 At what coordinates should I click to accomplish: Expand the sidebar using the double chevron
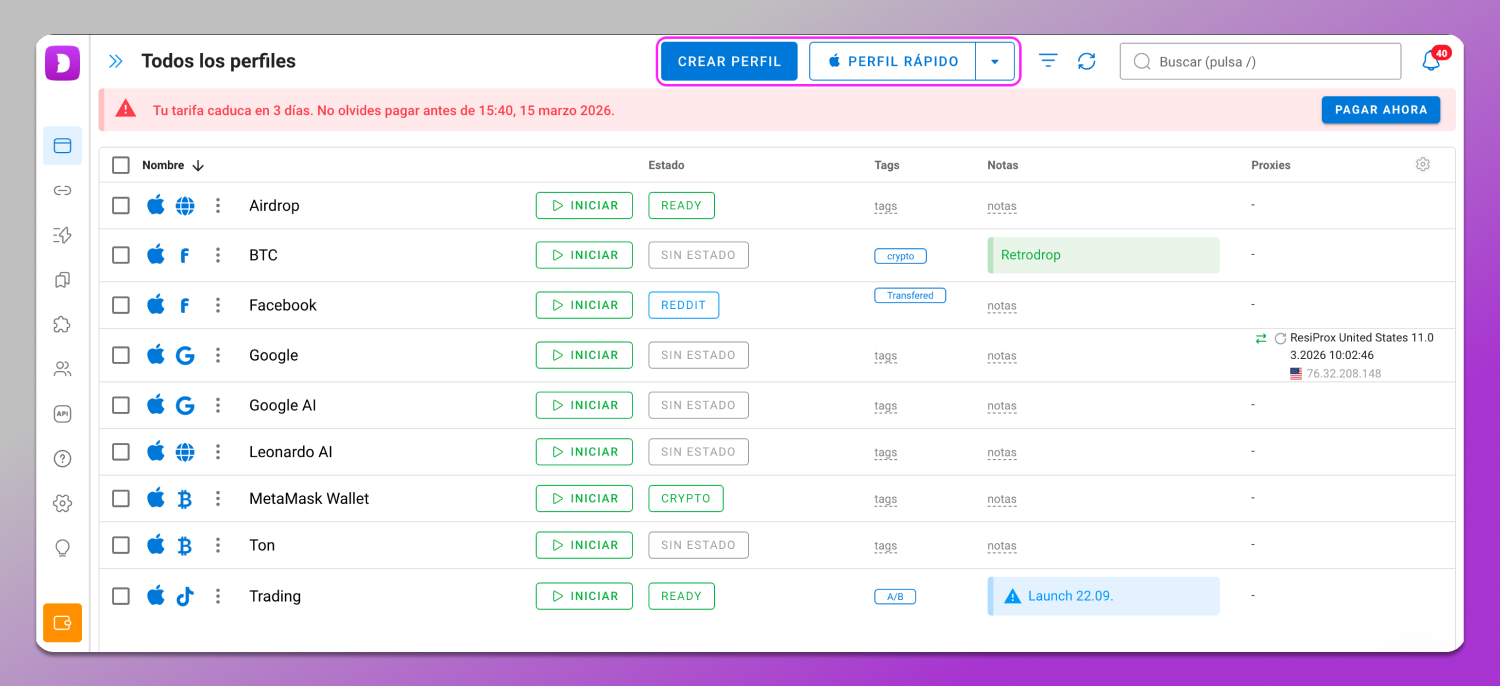[115, 60]
